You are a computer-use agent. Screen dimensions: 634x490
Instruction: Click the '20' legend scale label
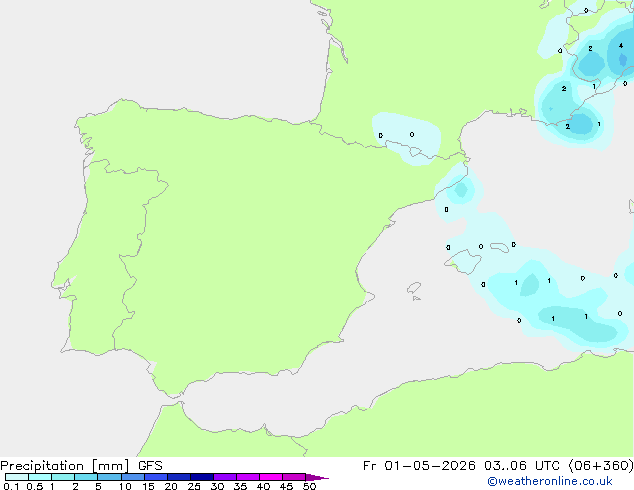(x=171, y=486)
